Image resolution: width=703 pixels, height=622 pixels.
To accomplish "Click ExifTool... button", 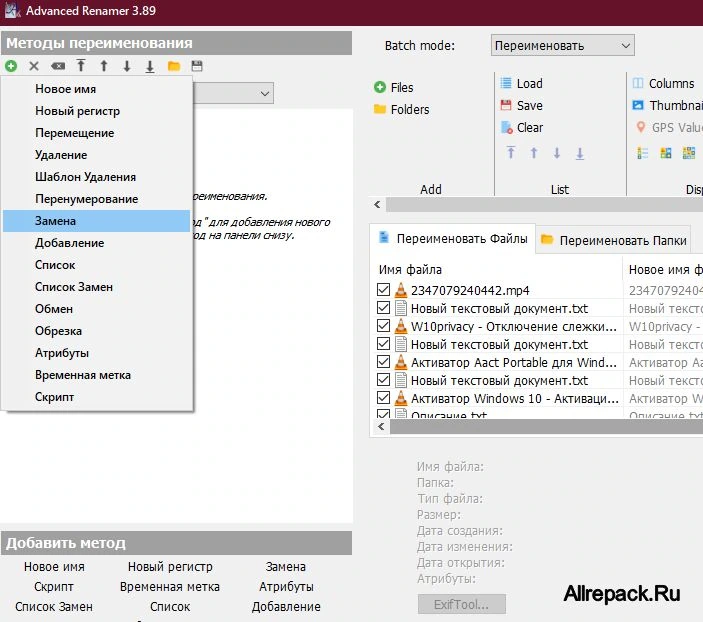I will pyautogui.click(x=461, y=604).
